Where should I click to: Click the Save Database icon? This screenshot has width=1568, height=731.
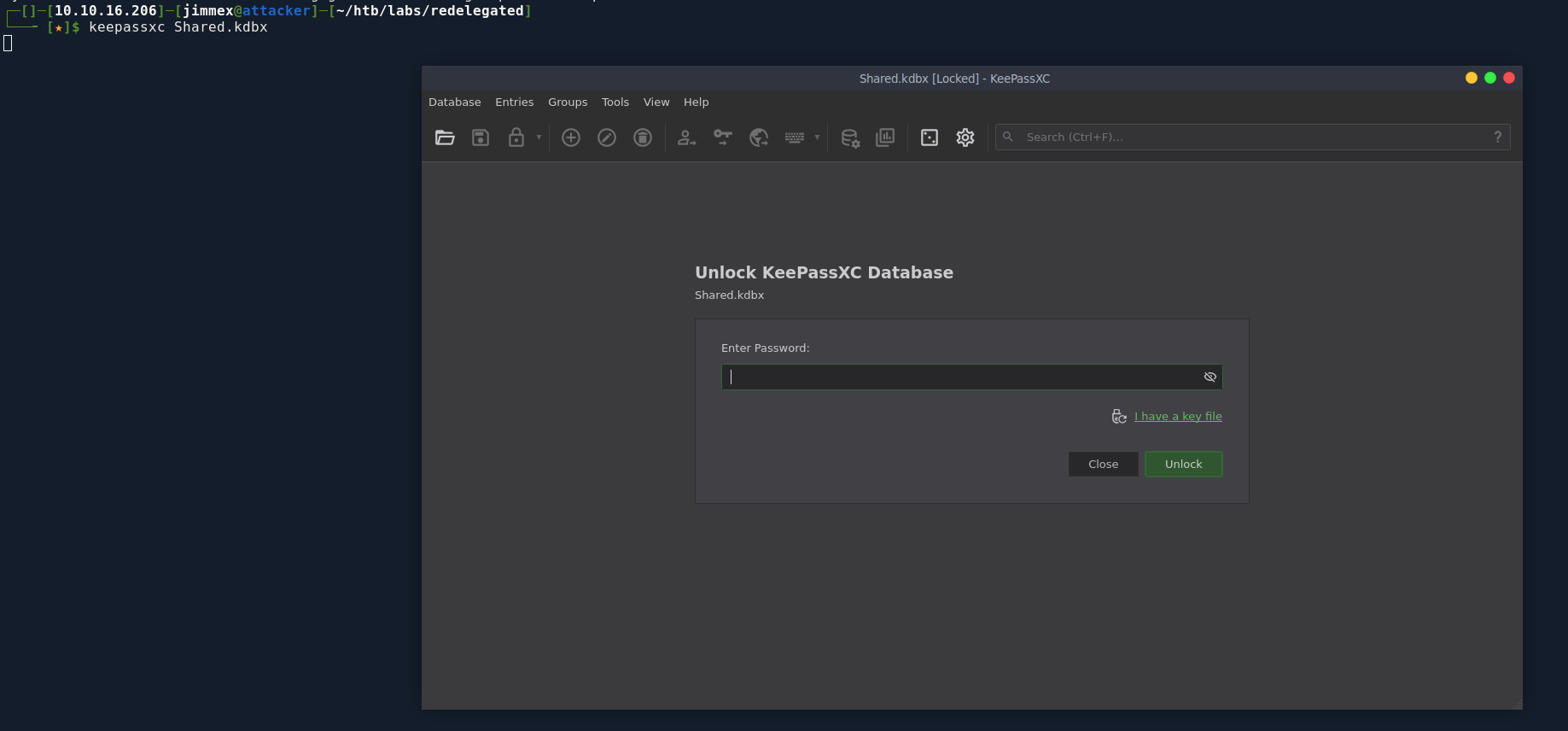click(481, 137)
